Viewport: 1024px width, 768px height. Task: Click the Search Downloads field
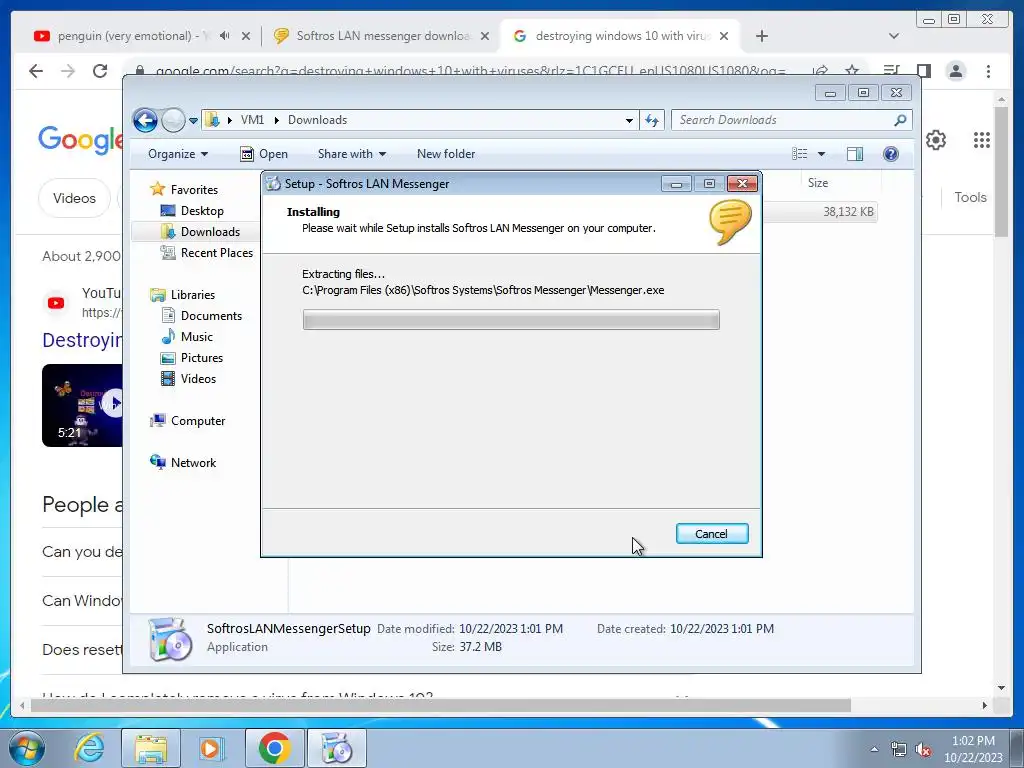tap(784, 120)
